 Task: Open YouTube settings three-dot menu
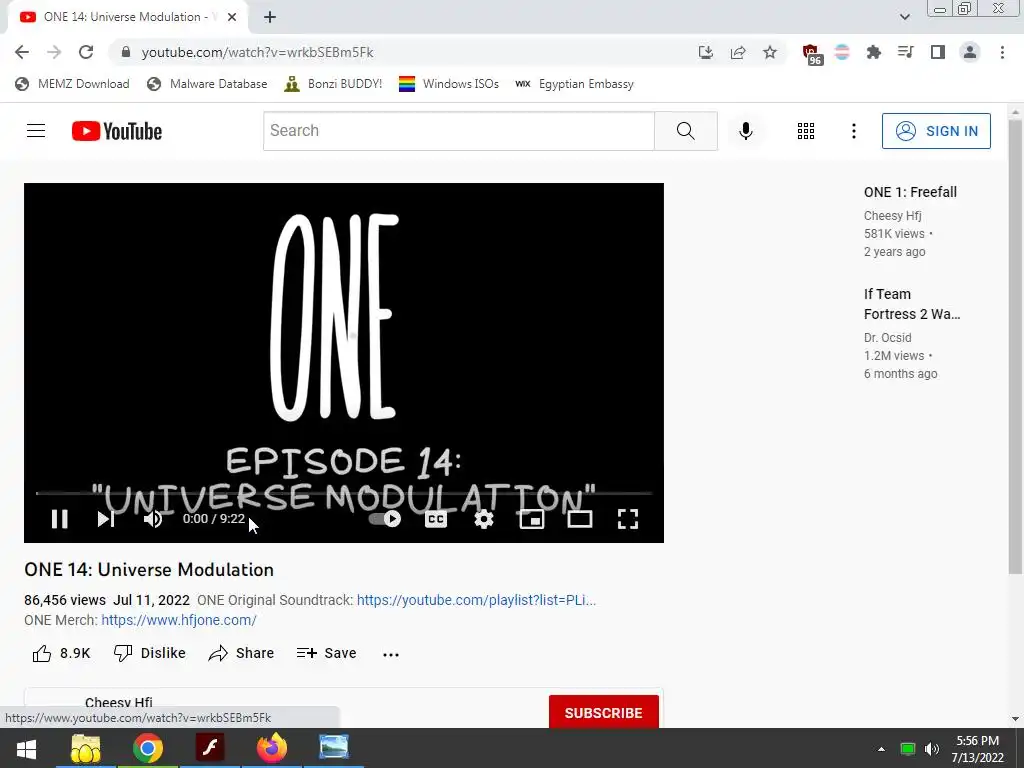click(x=854, y=131)
